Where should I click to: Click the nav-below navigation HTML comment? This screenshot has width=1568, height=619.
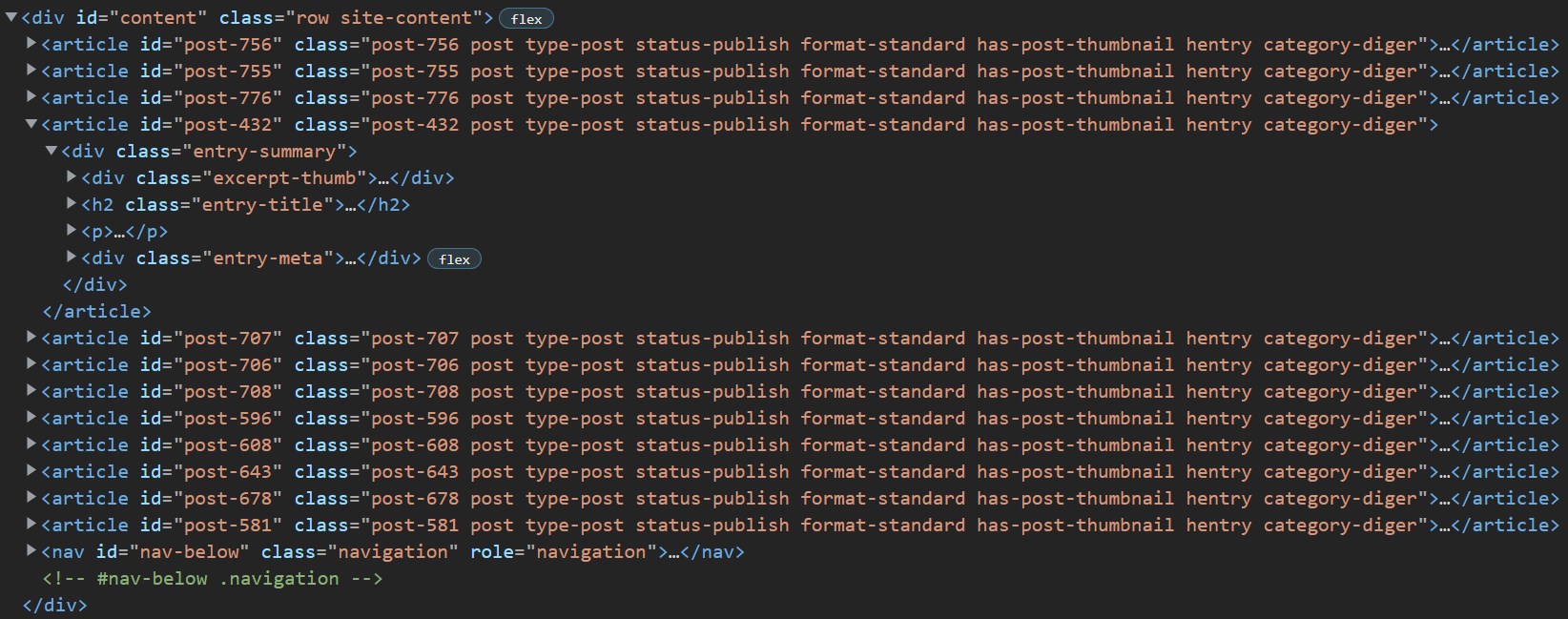212,578
